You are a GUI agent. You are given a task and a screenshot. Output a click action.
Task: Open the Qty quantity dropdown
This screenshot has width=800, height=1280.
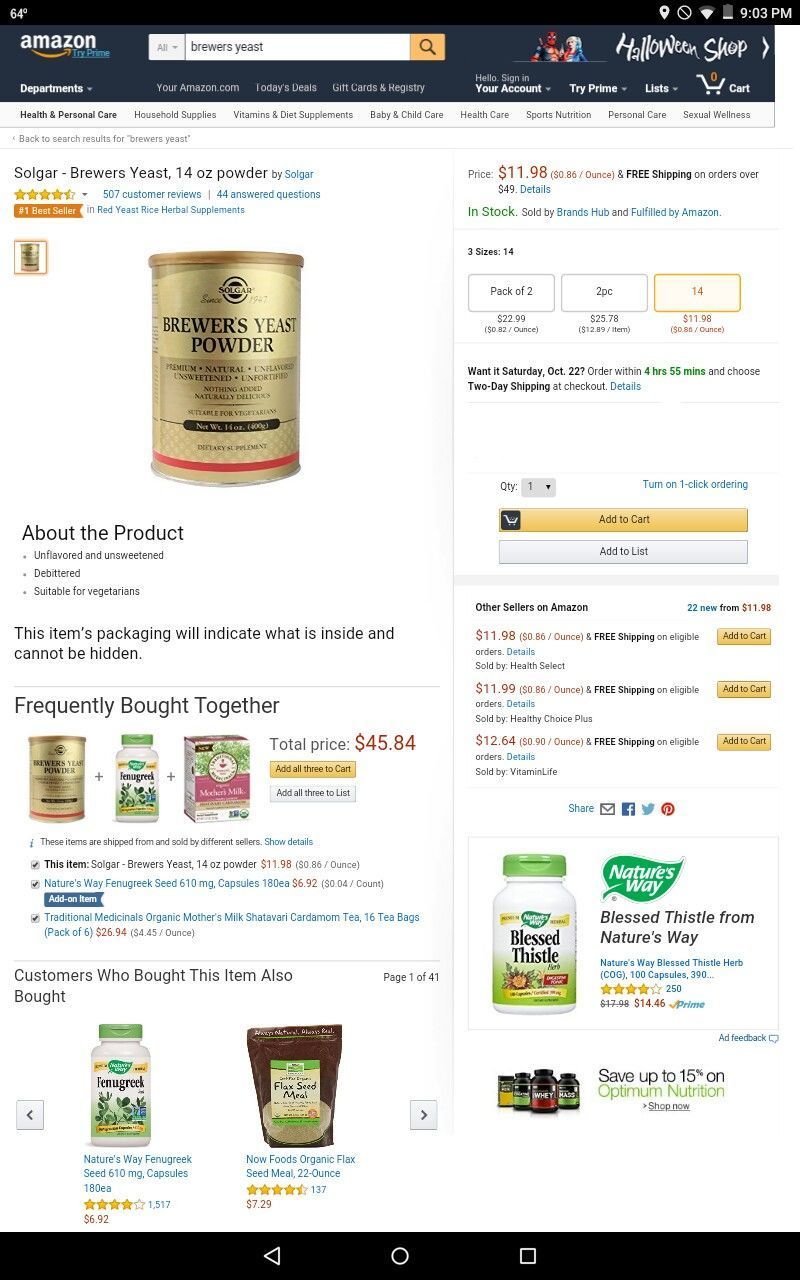[x=538, y=487]
